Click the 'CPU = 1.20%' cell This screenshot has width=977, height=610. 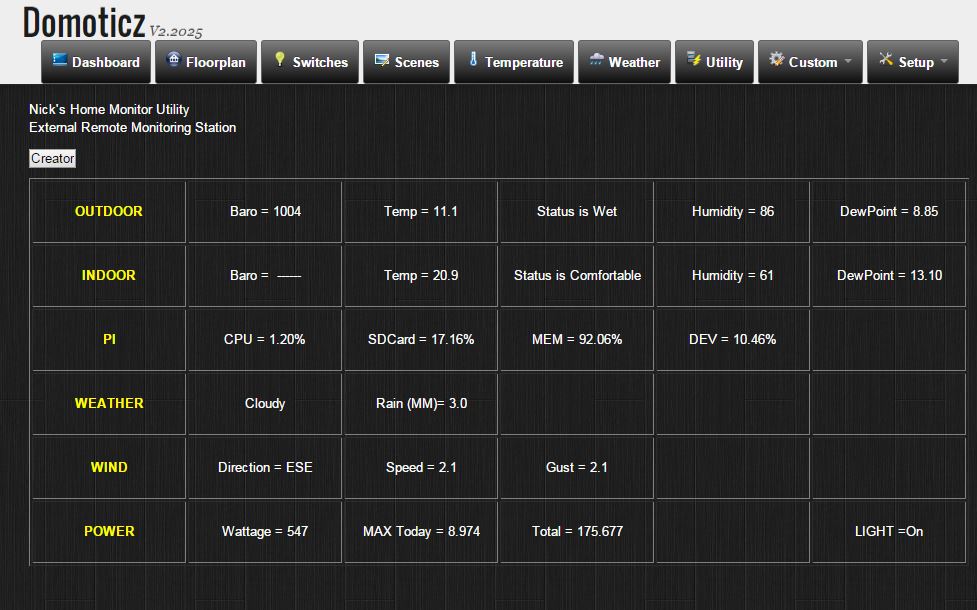click(265, 340)
